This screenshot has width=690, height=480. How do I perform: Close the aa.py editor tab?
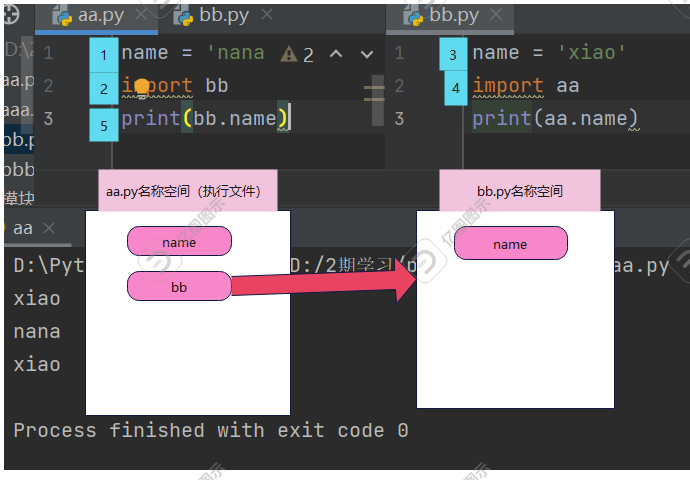141,15
